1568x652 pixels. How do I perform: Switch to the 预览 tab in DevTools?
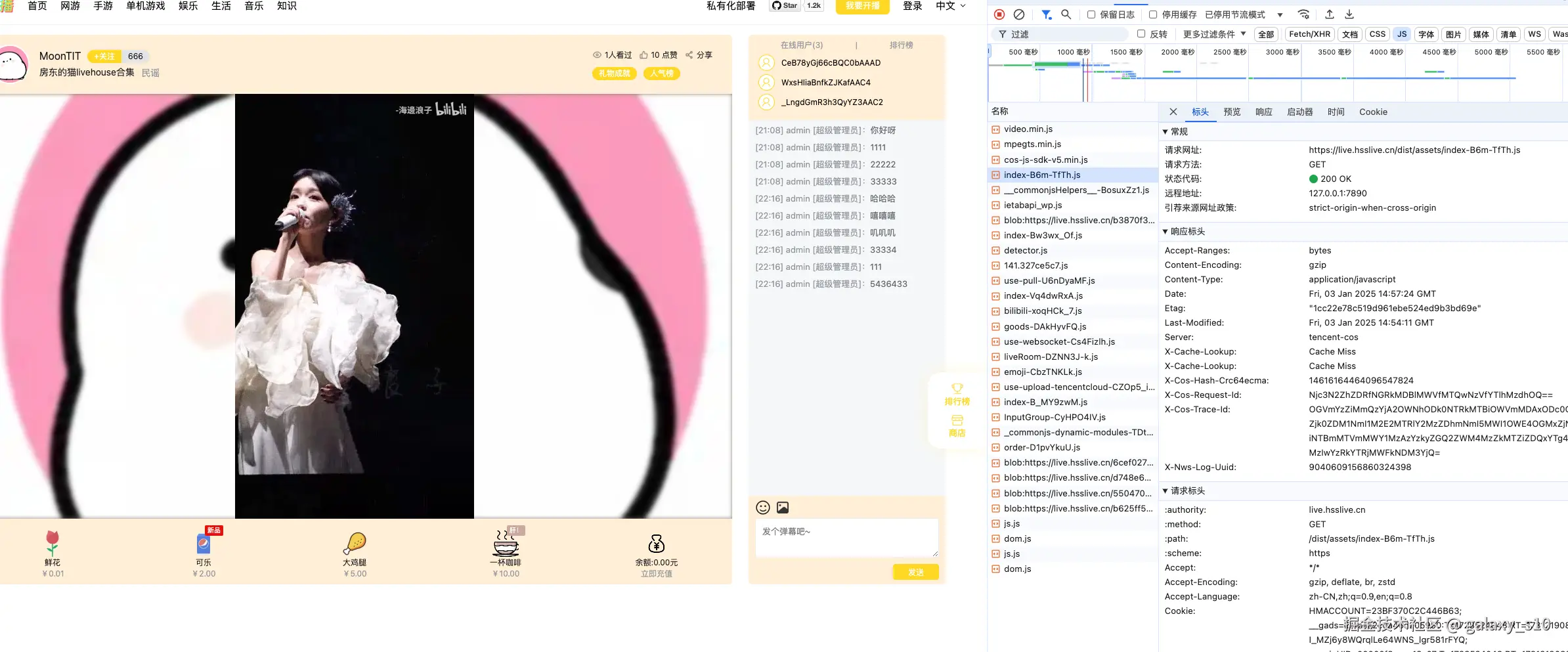point(1231,112)
